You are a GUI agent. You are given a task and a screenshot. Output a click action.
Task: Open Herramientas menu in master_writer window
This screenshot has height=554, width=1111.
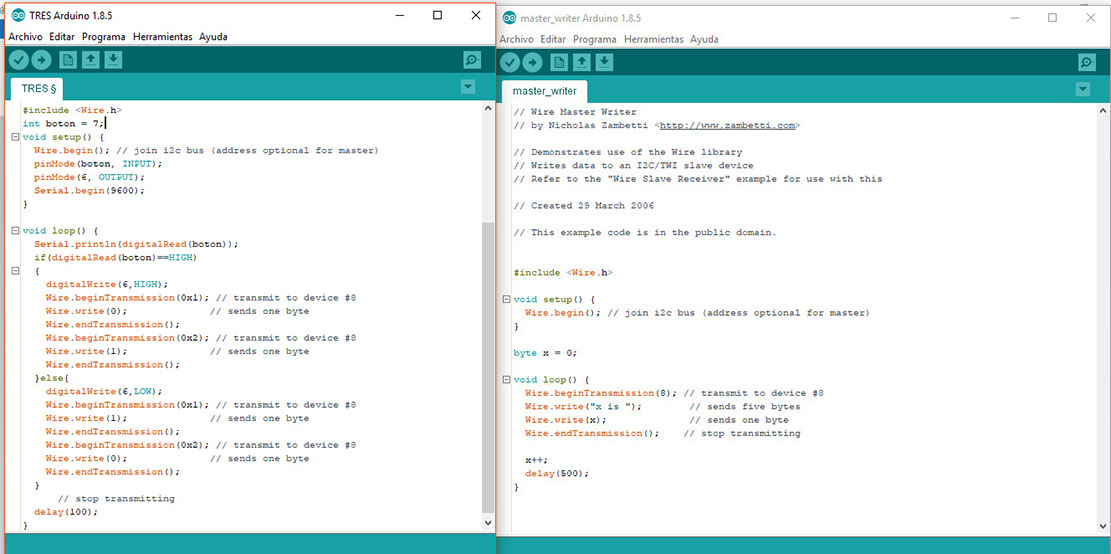point(653,40)
